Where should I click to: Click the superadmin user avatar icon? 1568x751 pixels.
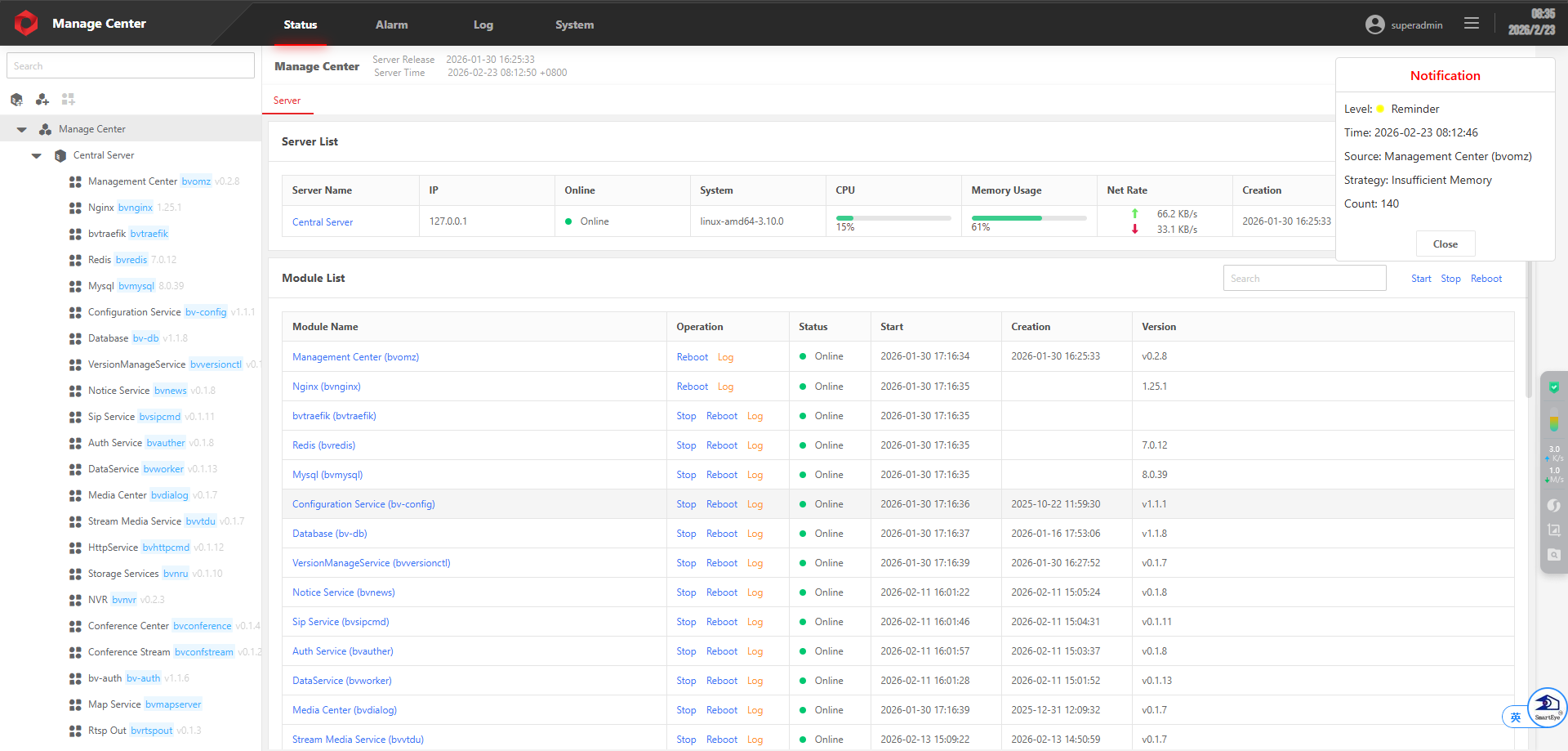pos(1375,25)
